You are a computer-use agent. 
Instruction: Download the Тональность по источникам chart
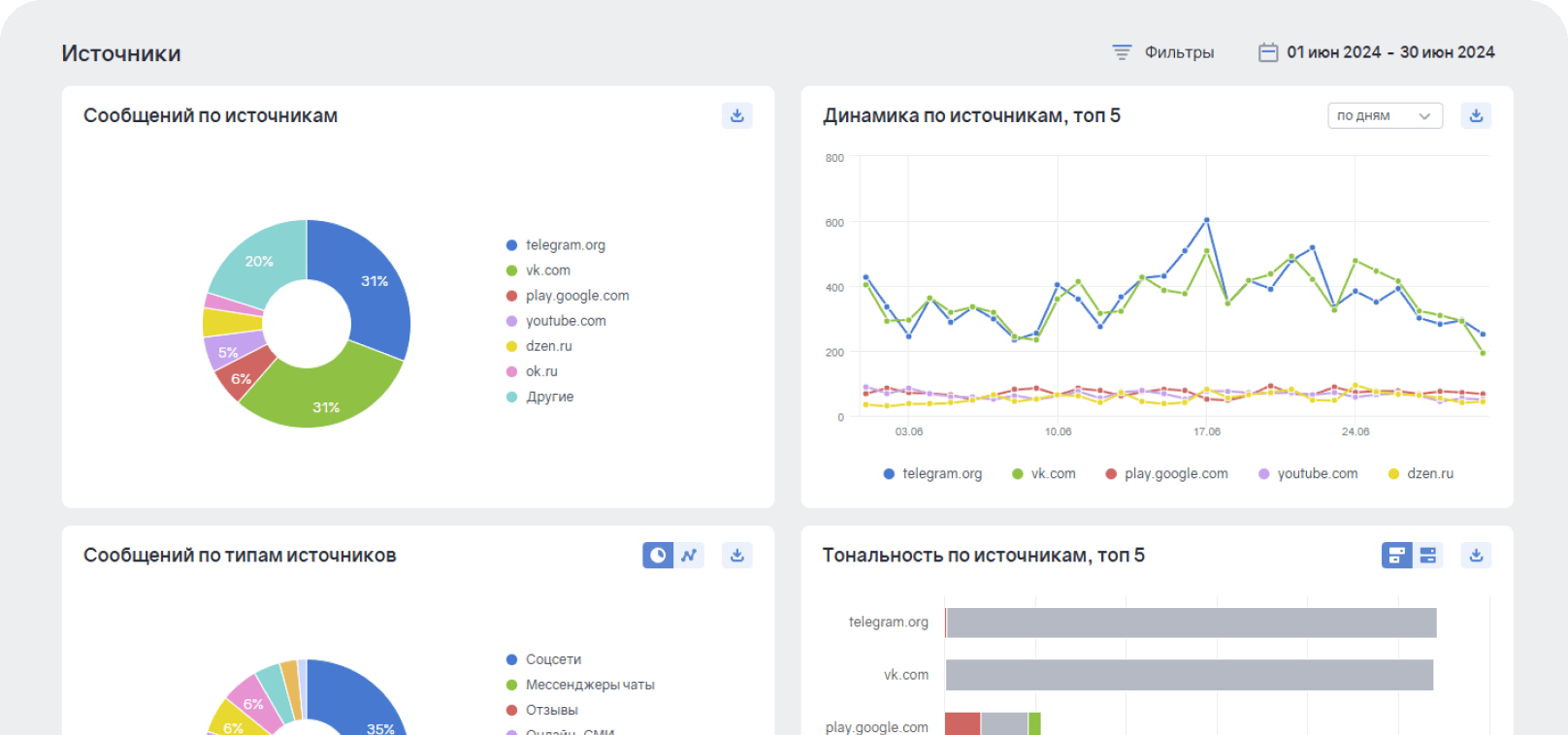(x=1476, y=556)
